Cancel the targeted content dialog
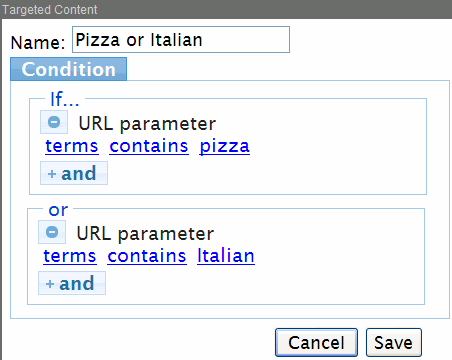This screenshot has height=360, width=452. [x=316, y=342]
